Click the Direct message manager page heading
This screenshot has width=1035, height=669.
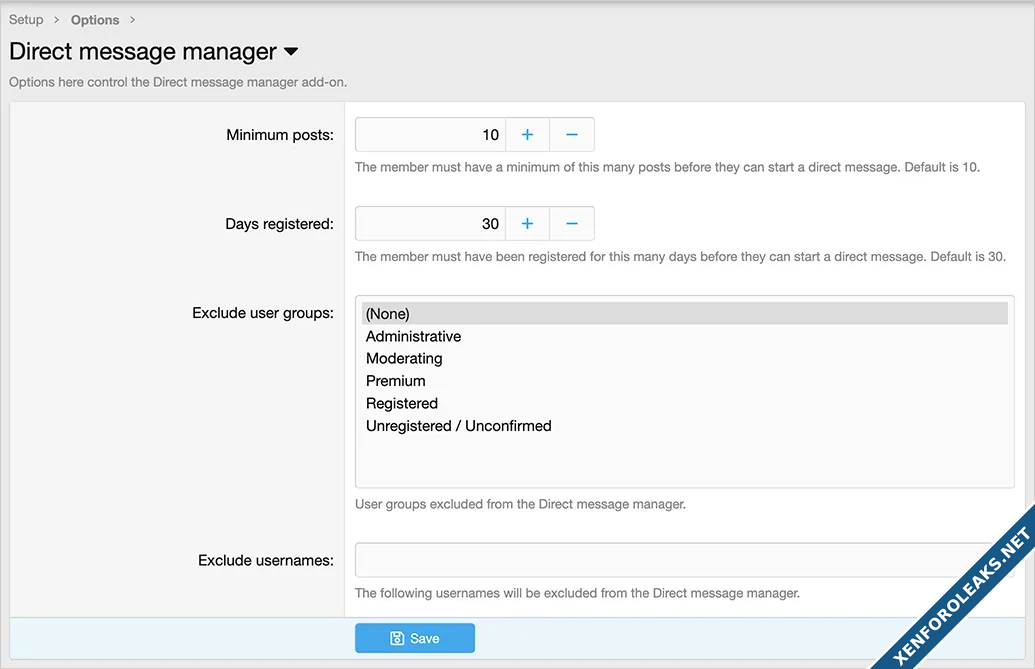point(143,52)
